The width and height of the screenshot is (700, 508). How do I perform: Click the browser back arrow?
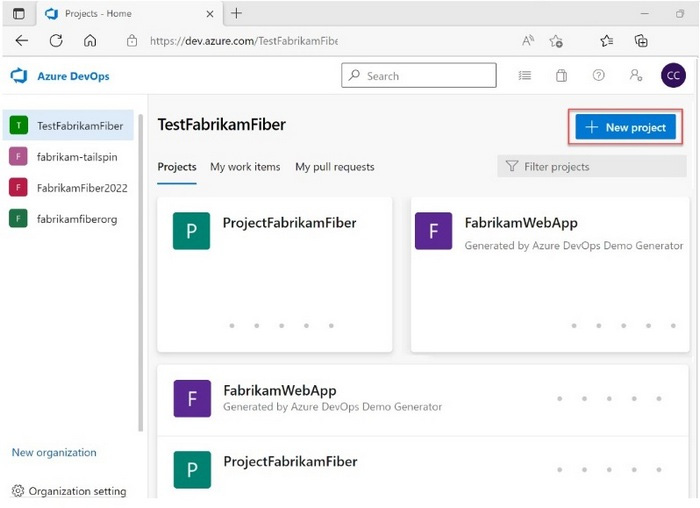tap(21, 41)
